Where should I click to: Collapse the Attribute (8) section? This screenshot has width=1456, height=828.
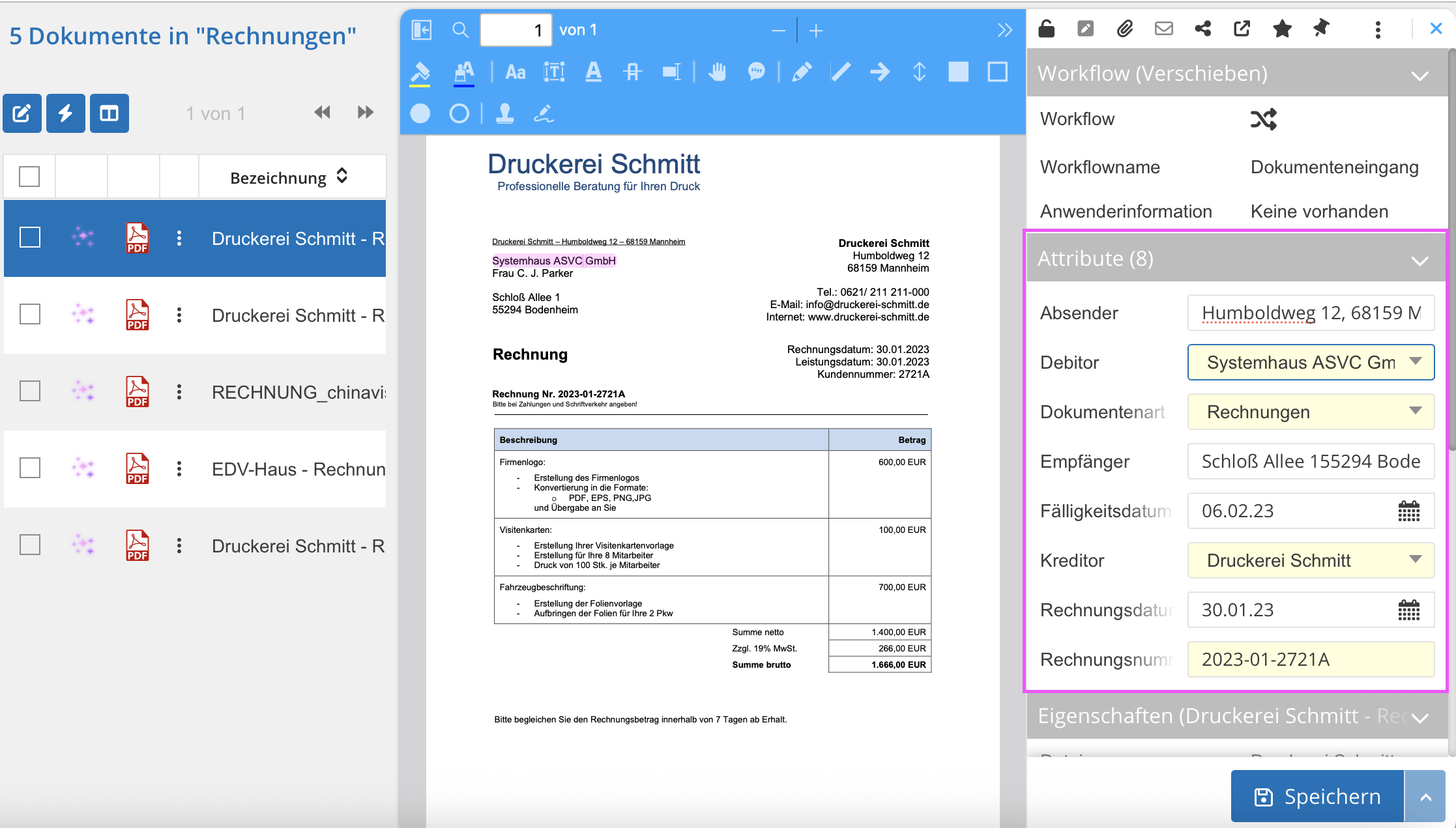click(x=1420, y=261)
